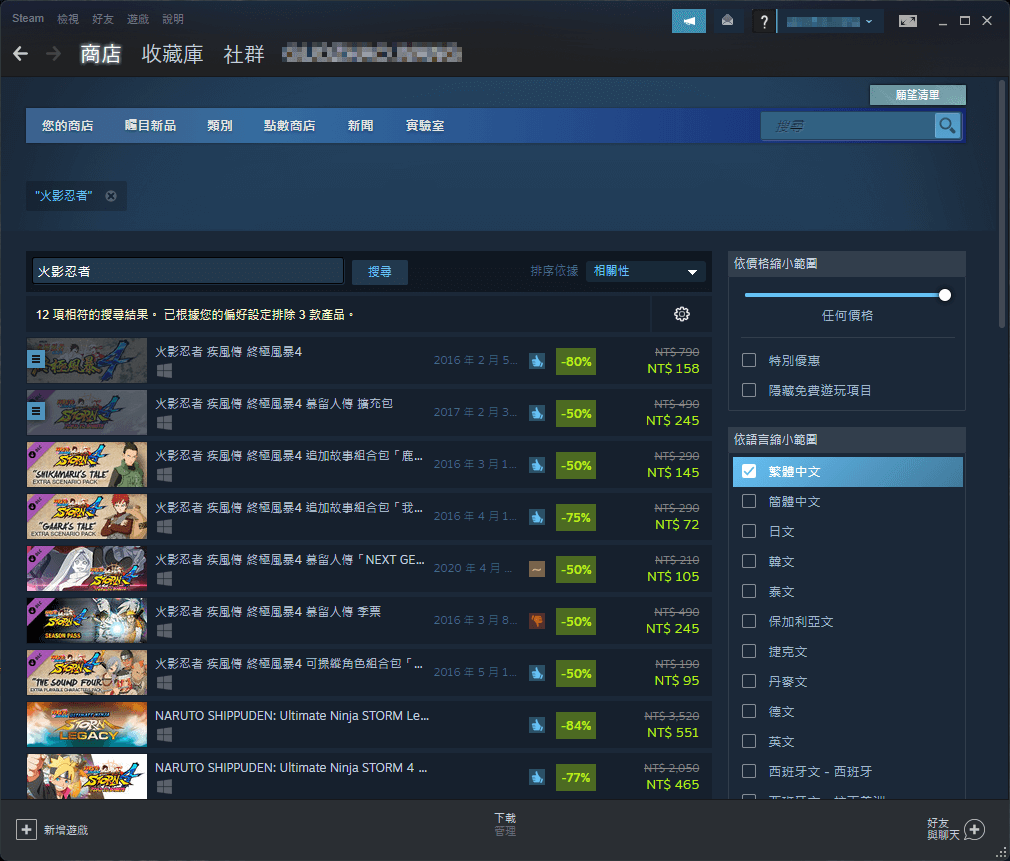The width and height of the screenshot is (1010, 861).
Task: Open the green announcements megaphone icon
Action: 689,20
